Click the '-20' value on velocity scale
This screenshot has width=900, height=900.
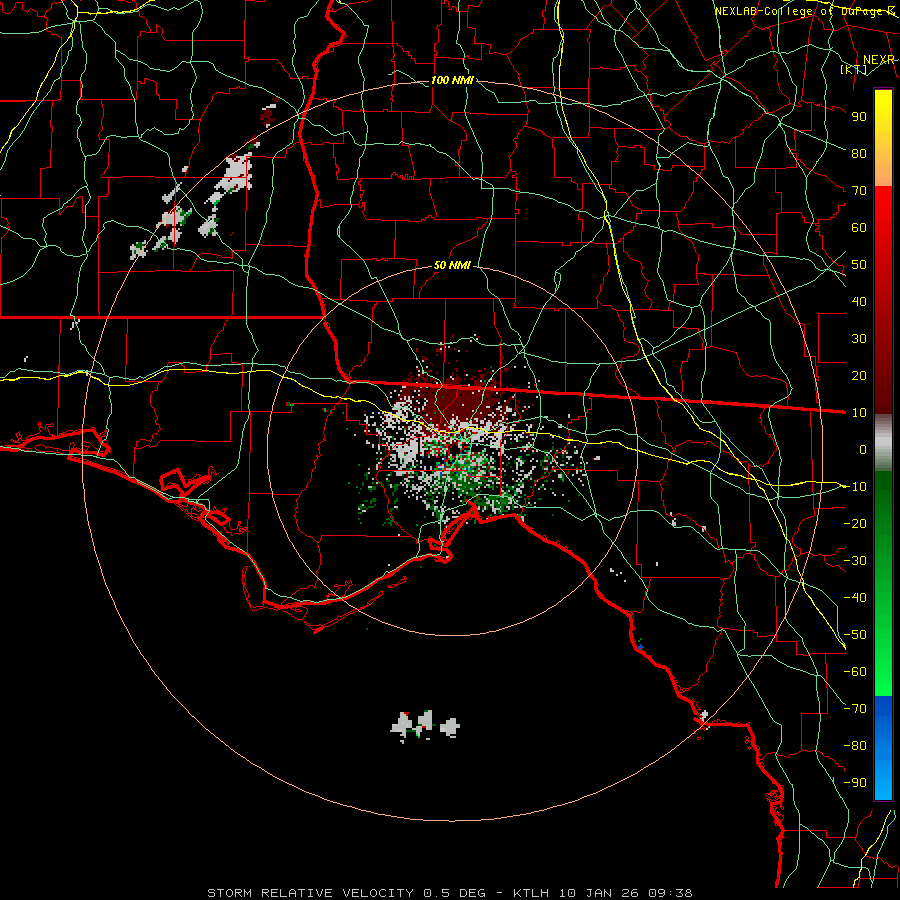(x=855, y=523)
